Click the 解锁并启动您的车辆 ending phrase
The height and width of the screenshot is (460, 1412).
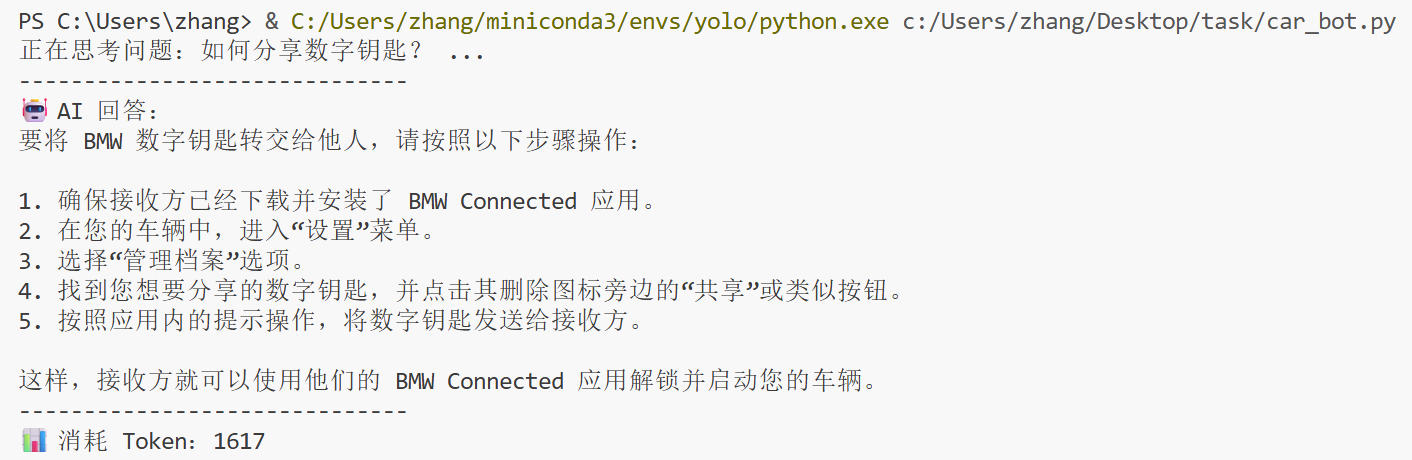pyautogui.click(x=760, y=381)
